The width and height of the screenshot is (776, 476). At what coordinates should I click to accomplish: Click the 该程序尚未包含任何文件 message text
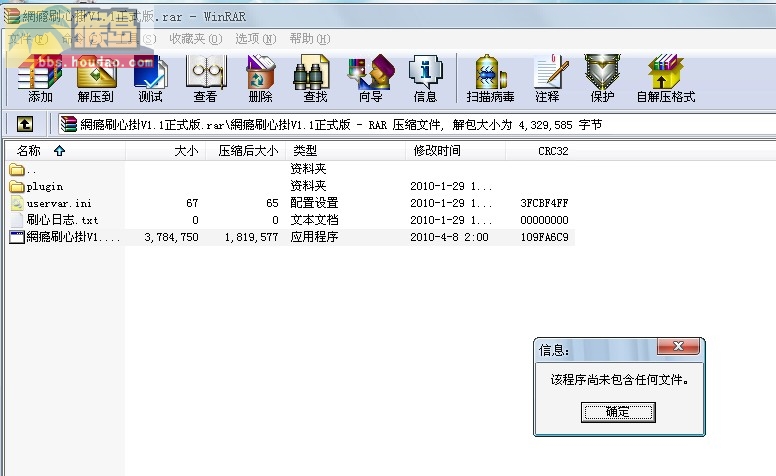619,380
